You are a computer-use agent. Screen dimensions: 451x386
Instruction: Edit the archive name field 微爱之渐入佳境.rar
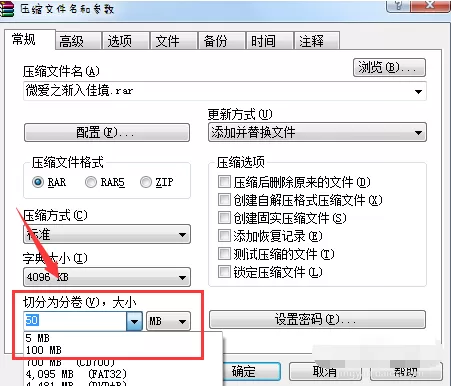tap(218, 91)
